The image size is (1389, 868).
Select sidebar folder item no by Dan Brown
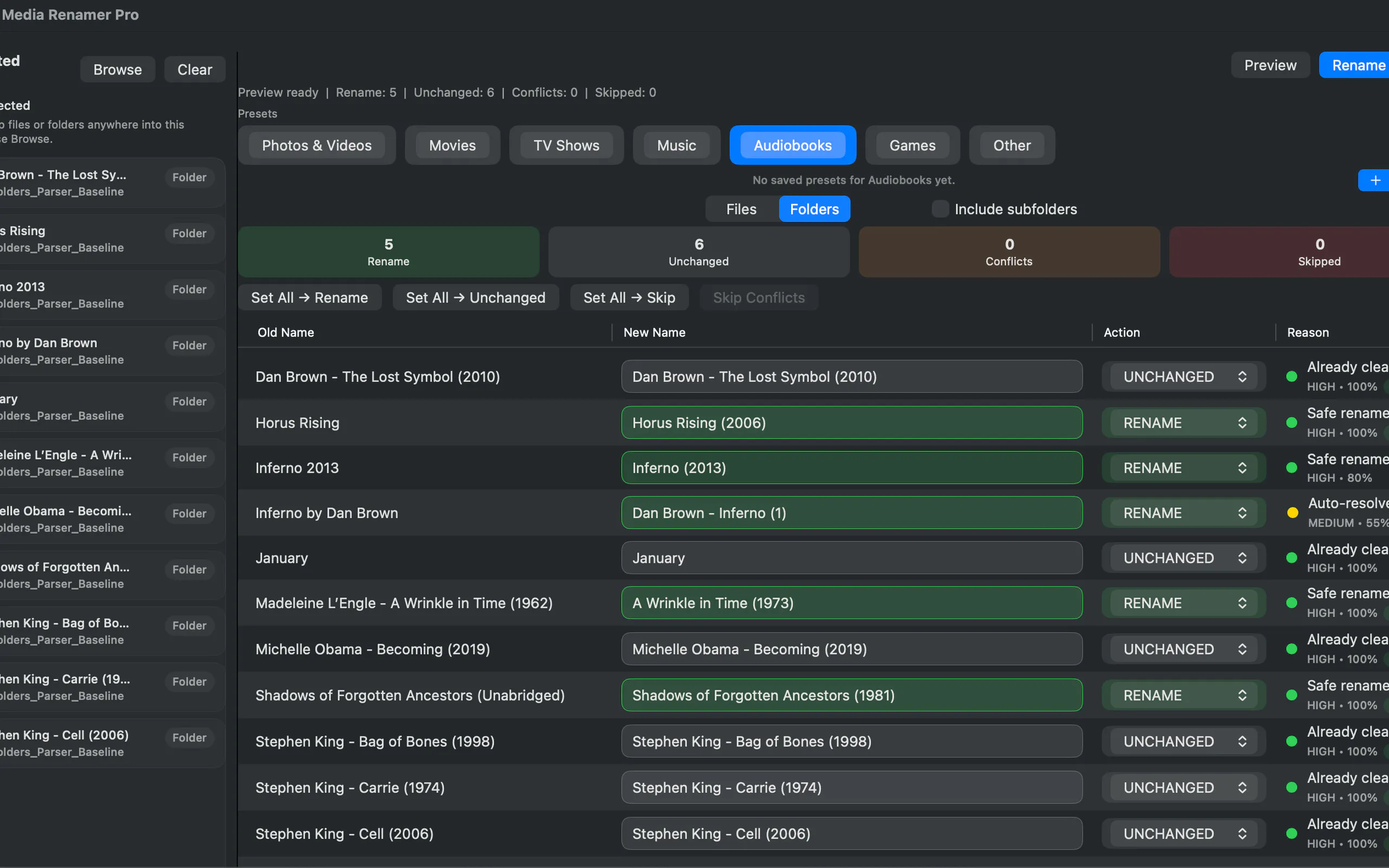[x=112, y=351]
